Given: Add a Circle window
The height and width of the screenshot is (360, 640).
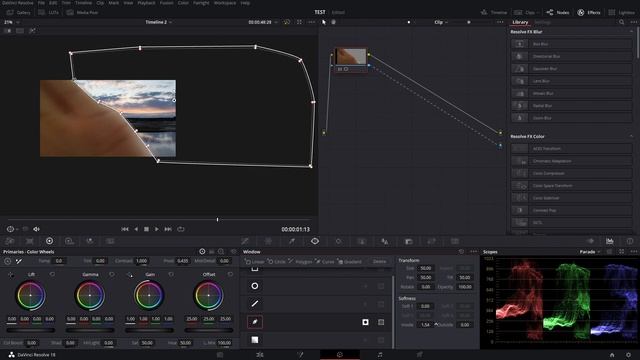Looking at the screenshot, I should click(x=276, y=261).
